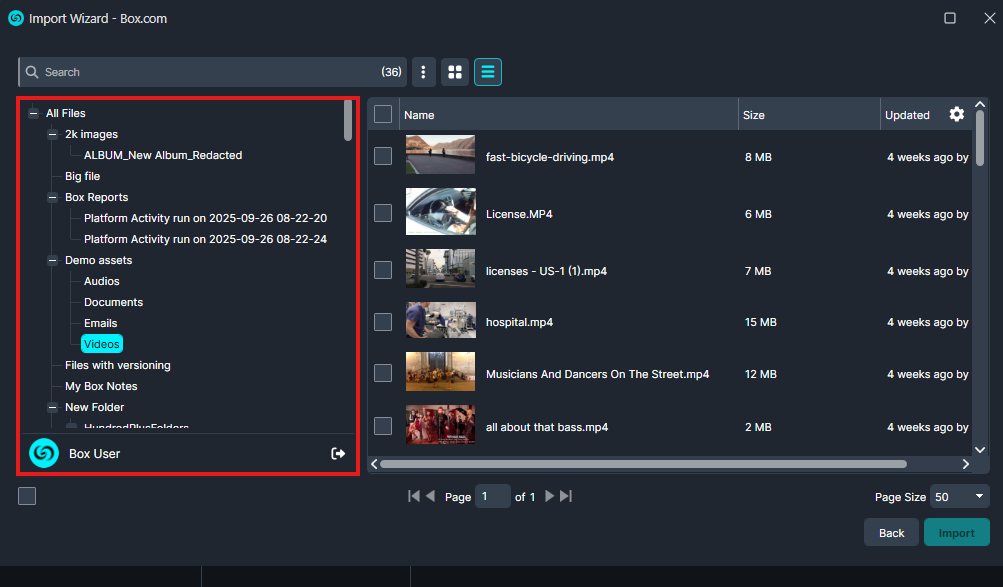Switch to grid view layout
The height and width of the screenshot is (587, 1003).
pos(455,72)
